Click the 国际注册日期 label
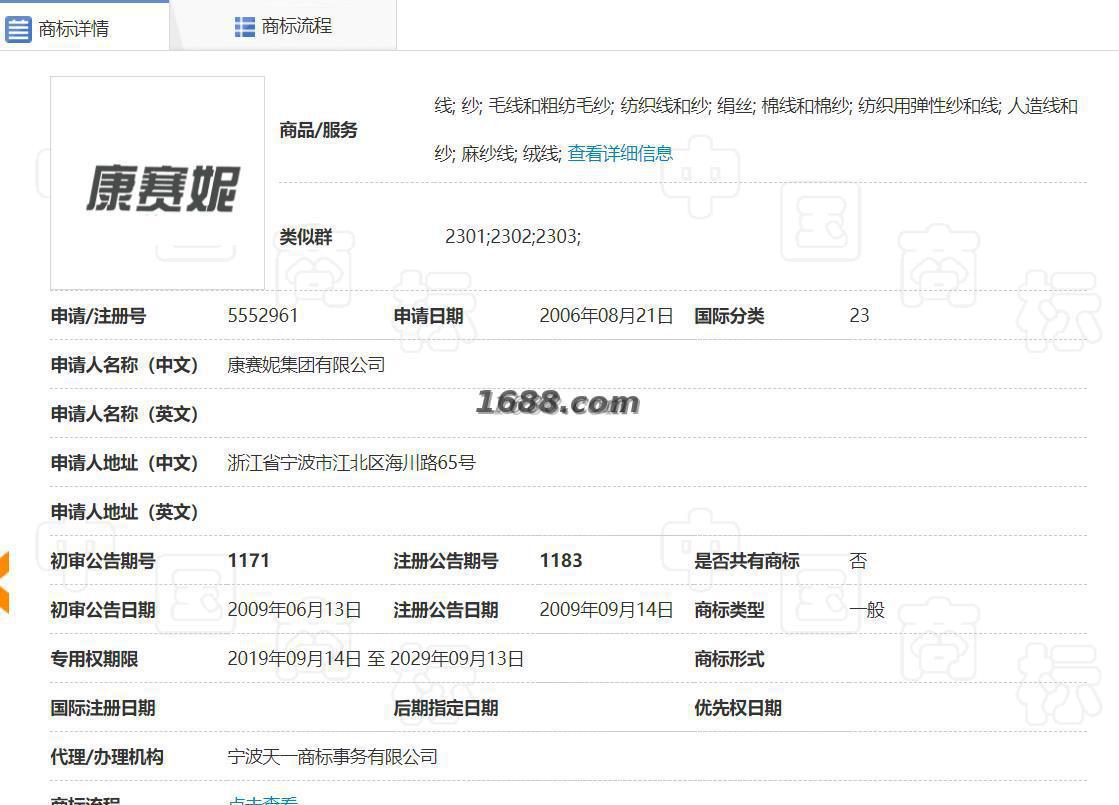 coord(103,708)
